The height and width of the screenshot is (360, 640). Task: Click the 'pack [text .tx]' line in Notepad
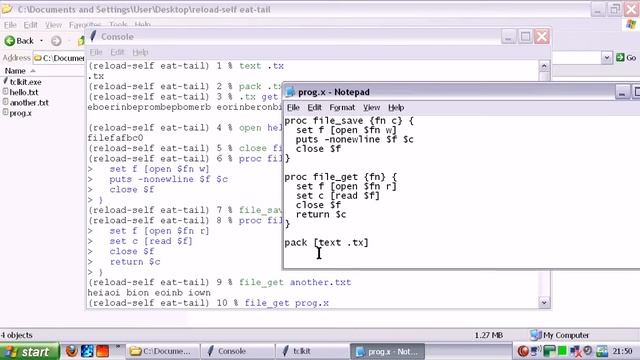326,242
